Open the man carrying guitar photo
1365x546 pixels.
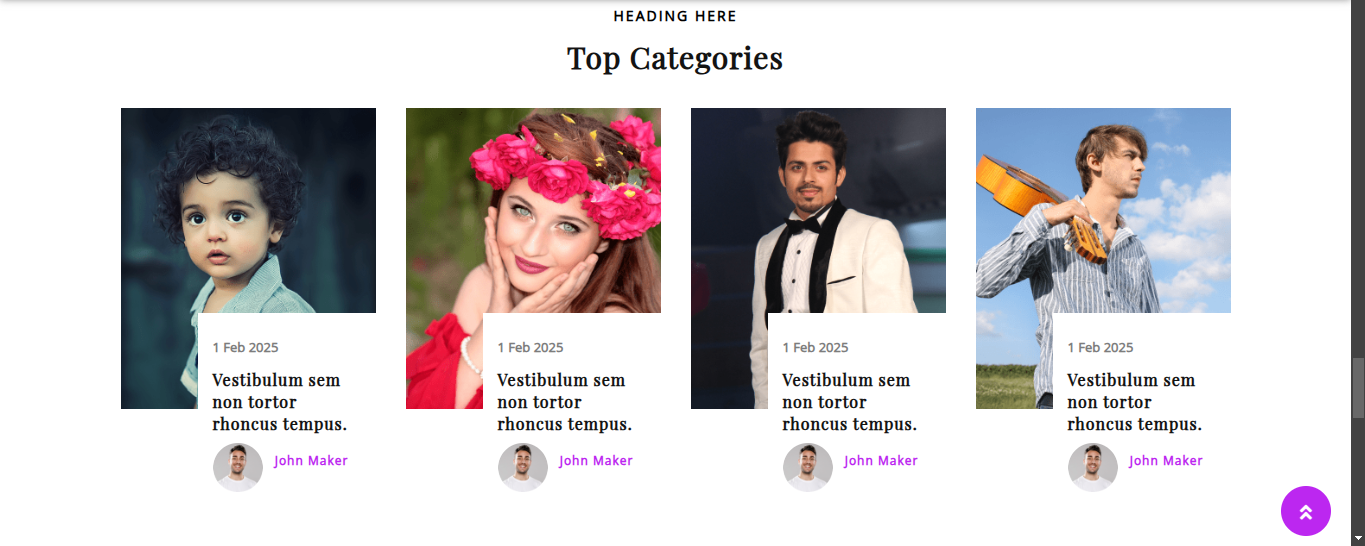[1103, 211]
